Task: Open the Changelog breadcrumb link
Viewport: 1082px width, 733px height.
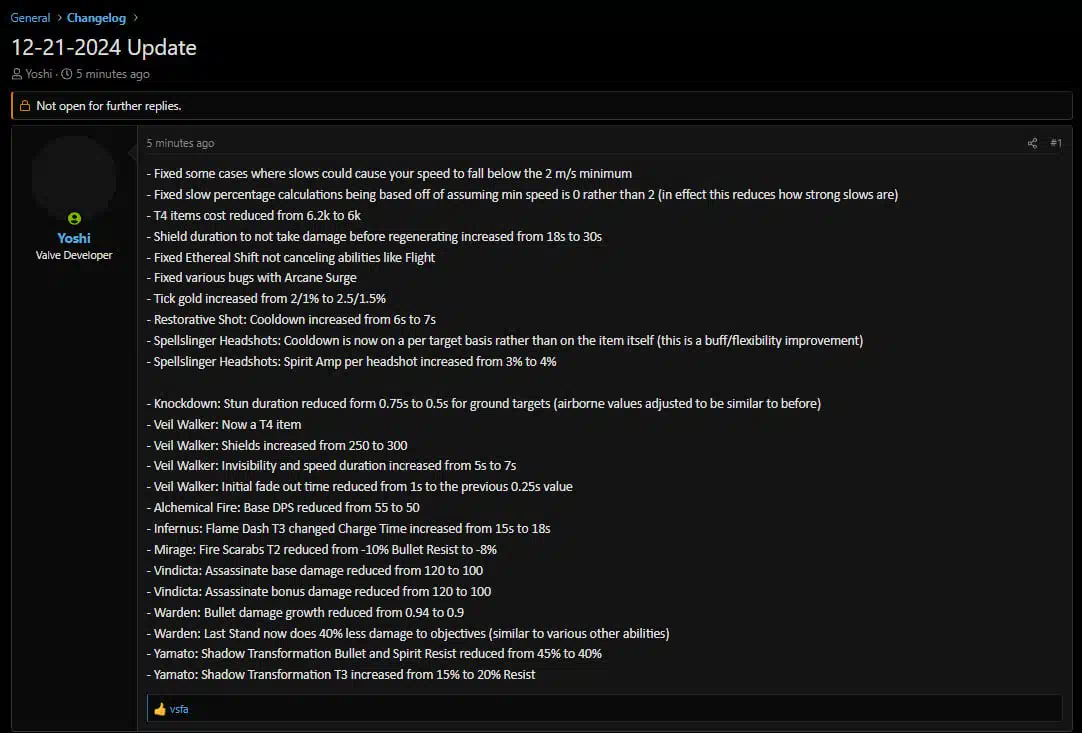Action: (96, 18)
